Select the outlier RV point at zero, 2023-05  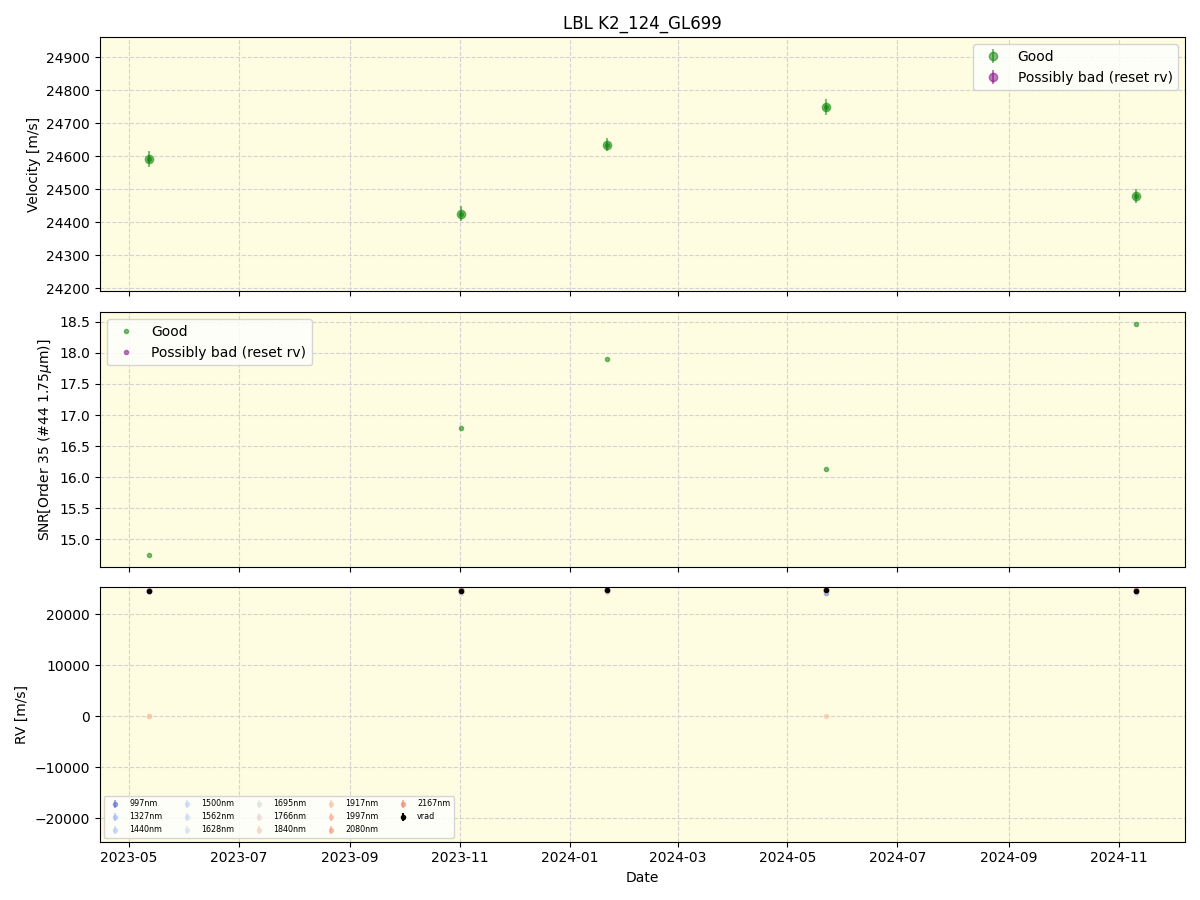click(149, 716)
